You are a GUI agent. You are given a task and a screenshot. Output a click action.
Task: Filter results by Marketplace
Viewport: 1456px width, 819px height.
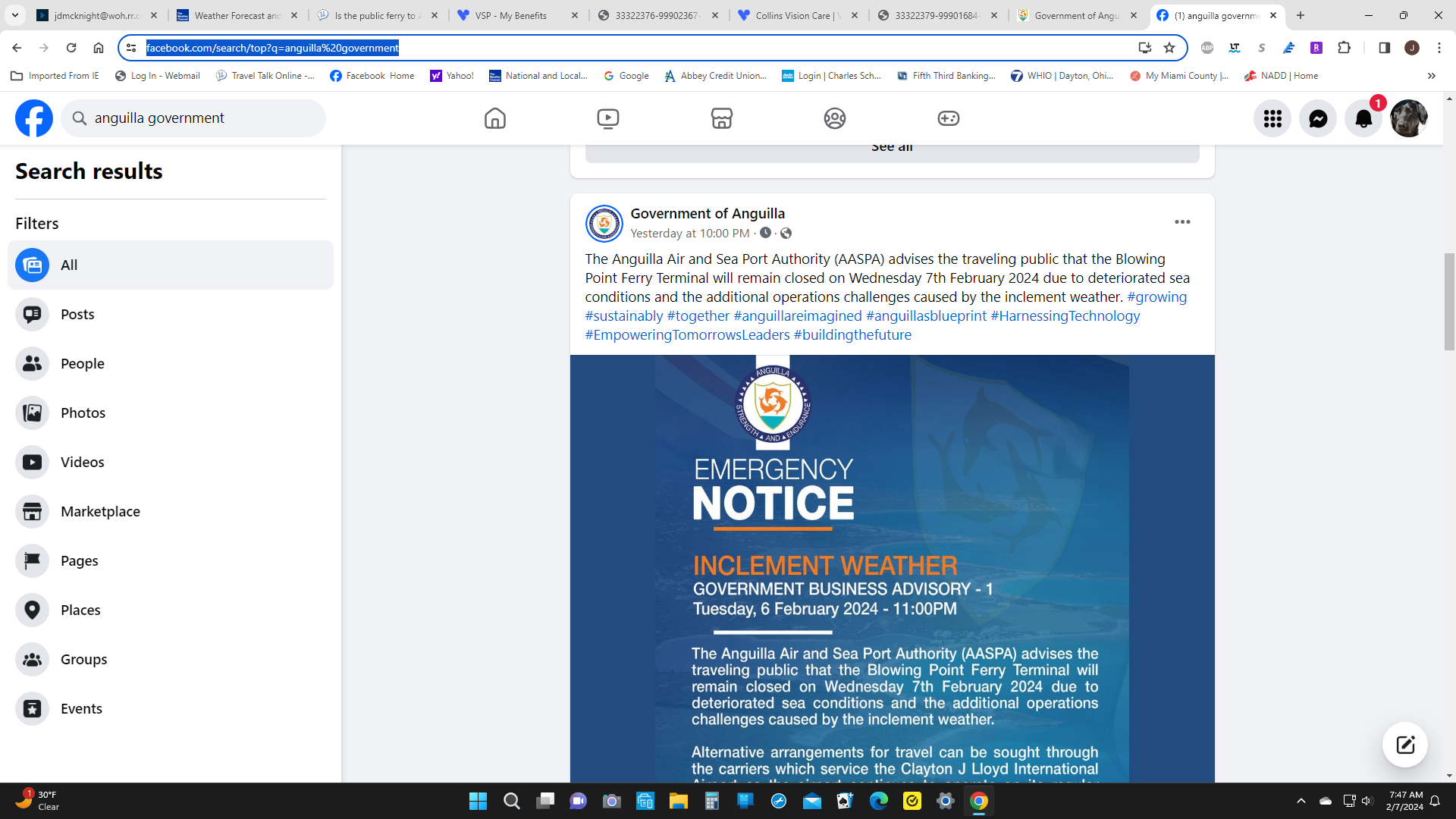[171, 511]
